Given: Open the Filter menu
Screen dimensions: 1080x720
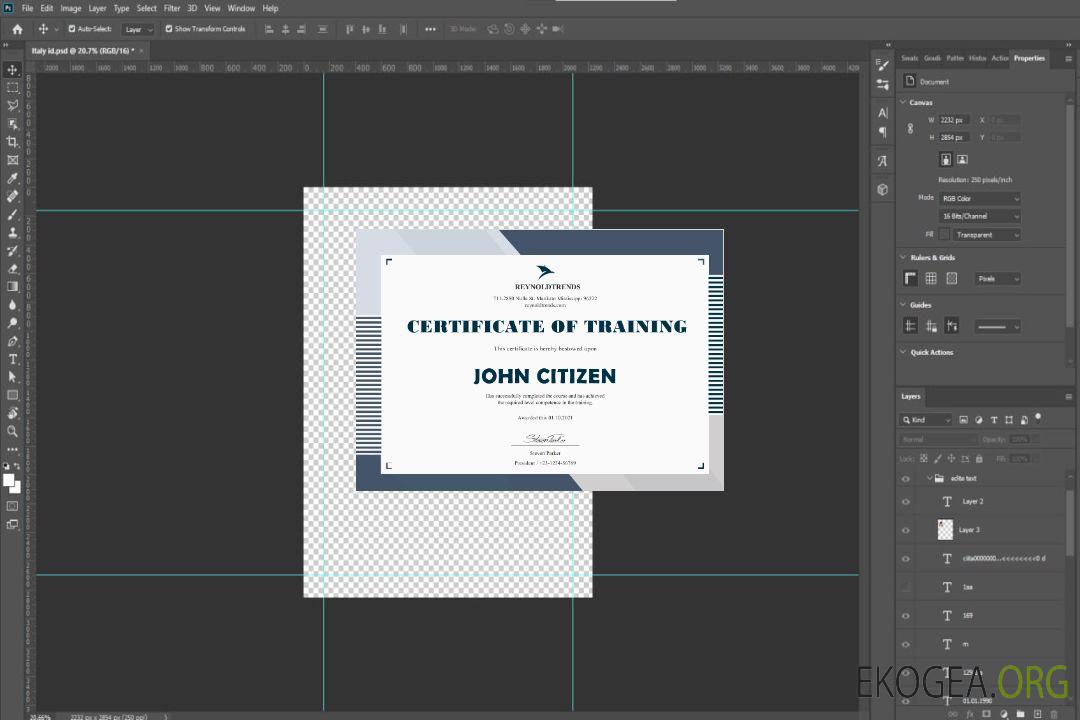Looking at the screenshot, I should 172,8.
